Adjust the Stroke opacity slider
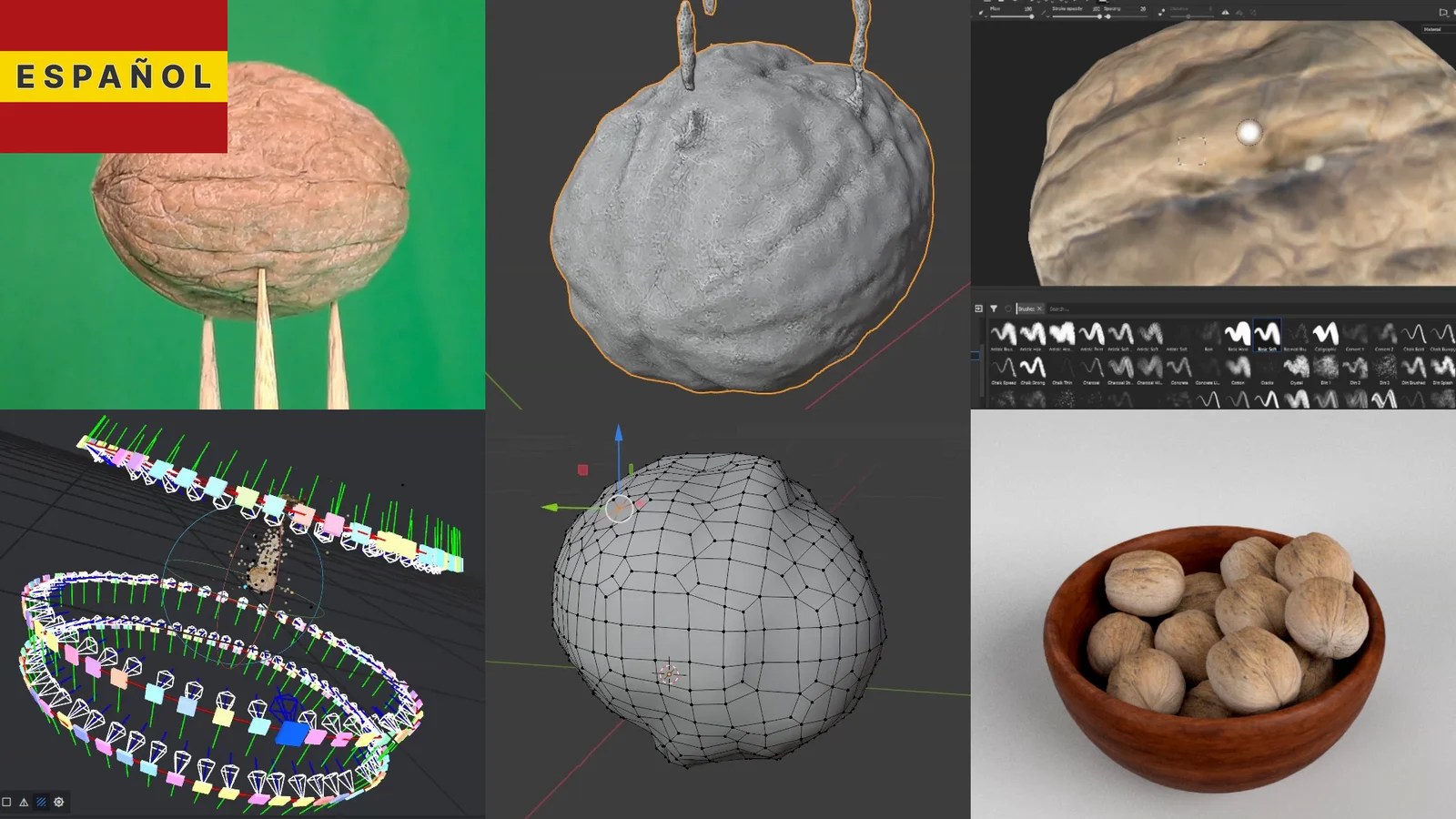 point(1100,15)
